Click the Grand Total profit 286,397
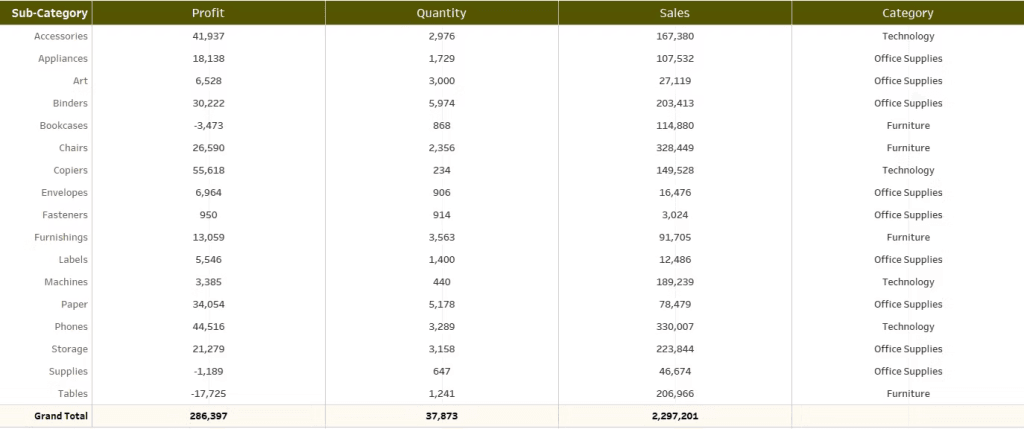Screen dimensions: 1024x429 click(208, 415)
